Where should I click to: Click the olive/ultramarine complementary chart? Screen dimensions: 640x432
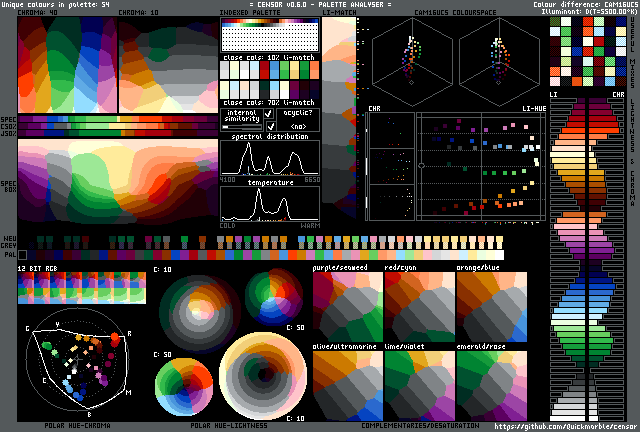coord(347,385)
